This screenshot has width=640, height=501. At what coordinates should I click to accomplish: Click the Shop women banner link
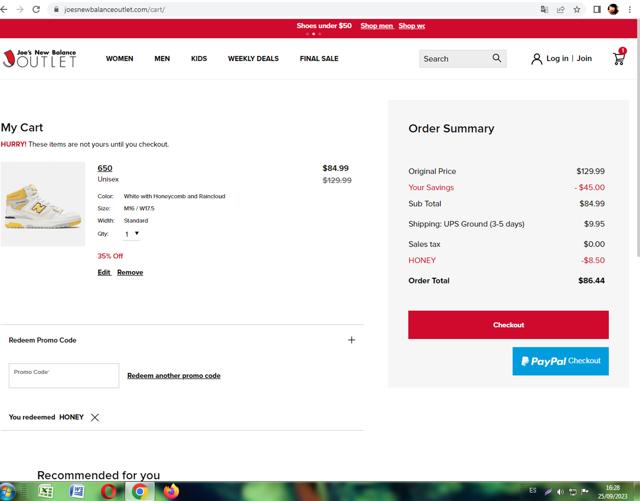pos(412,26)
